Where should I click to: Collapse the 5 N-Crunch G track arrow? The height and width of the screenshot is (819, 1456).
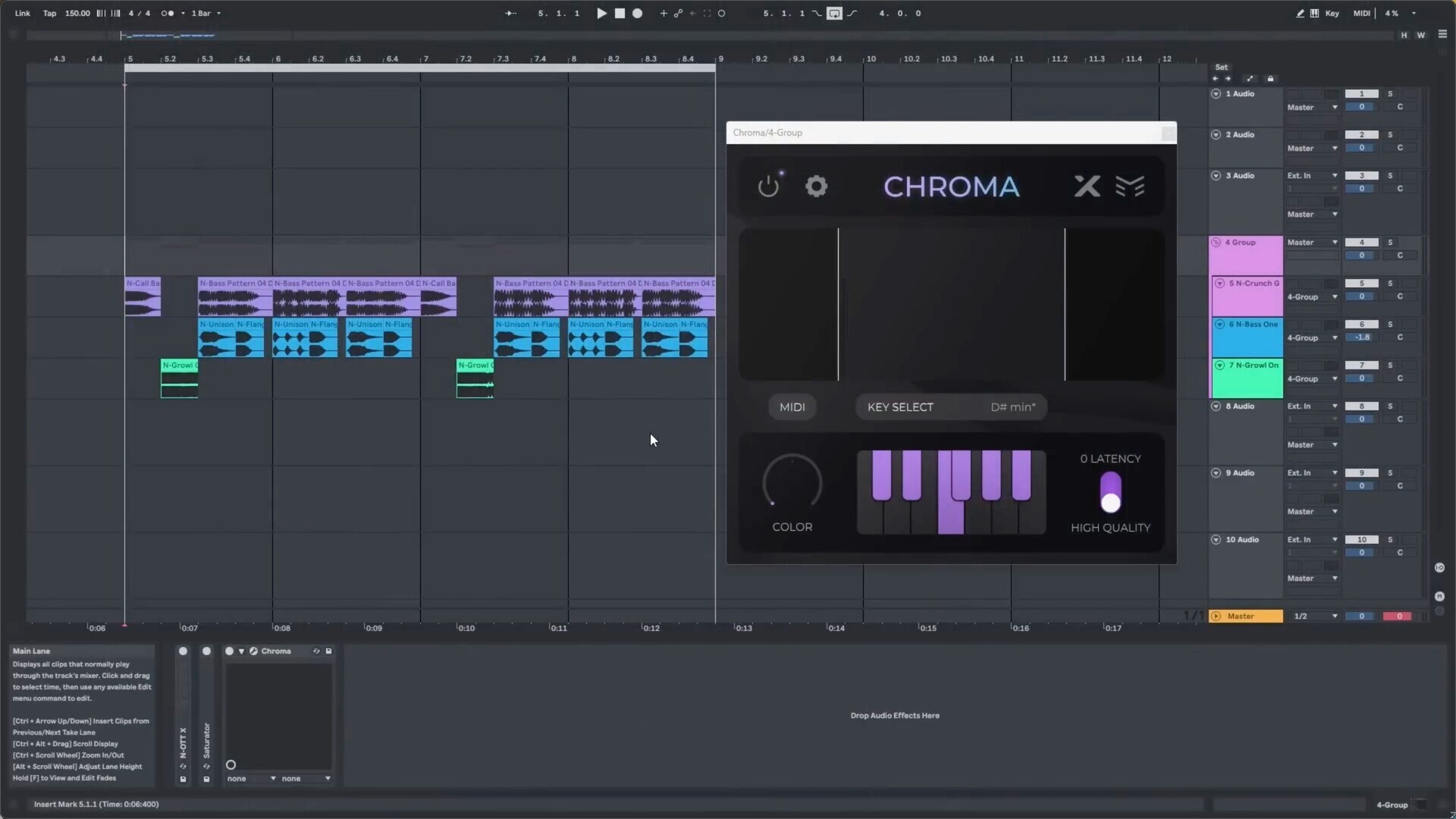tap(1219, 284)
